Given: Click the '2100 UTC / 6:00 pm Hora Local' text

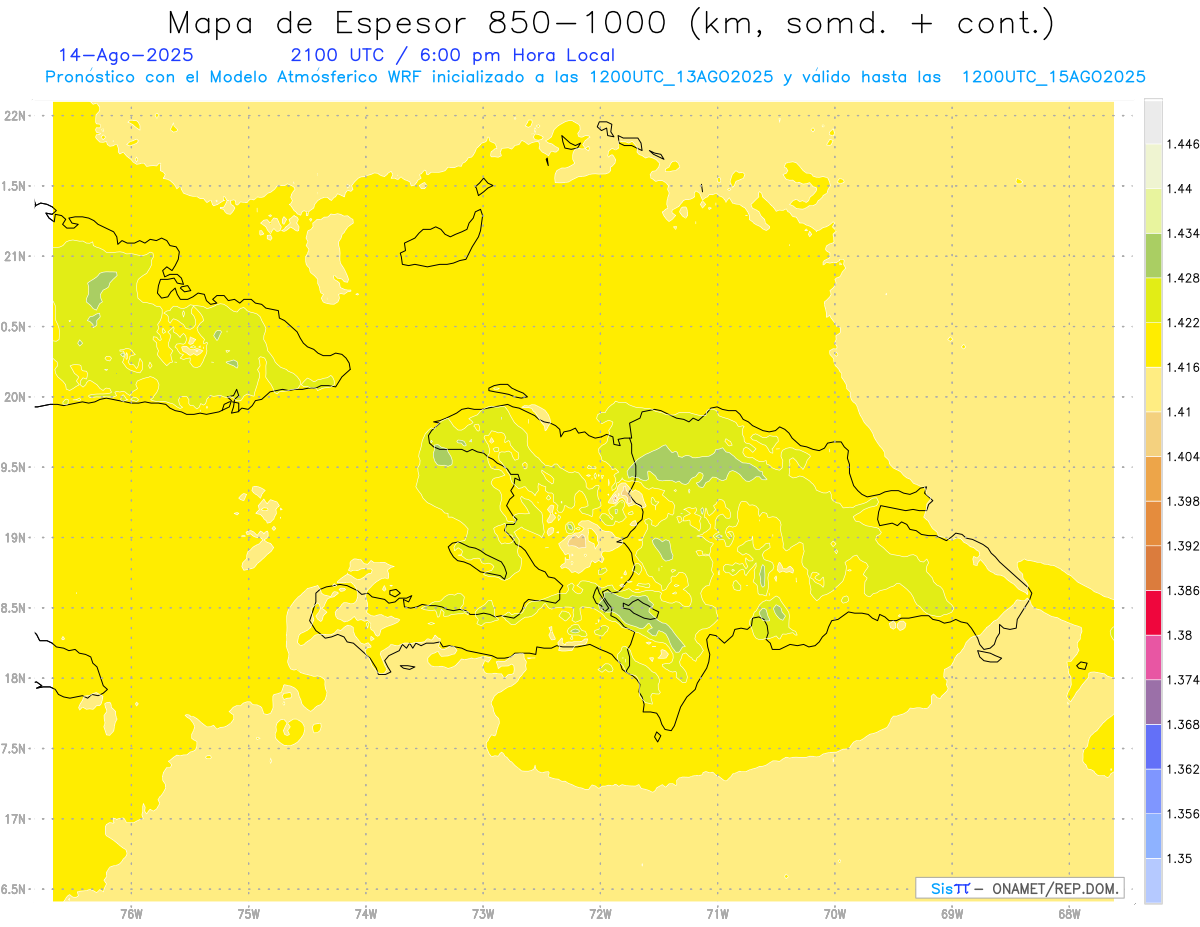Looking at the screenshot, I should tap(452, 55).
